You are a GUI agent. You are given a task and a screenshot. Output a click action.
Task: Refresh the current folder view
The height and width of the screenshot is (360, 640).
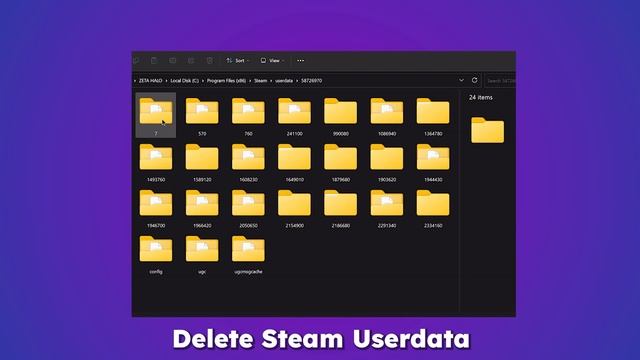point(474,80)
